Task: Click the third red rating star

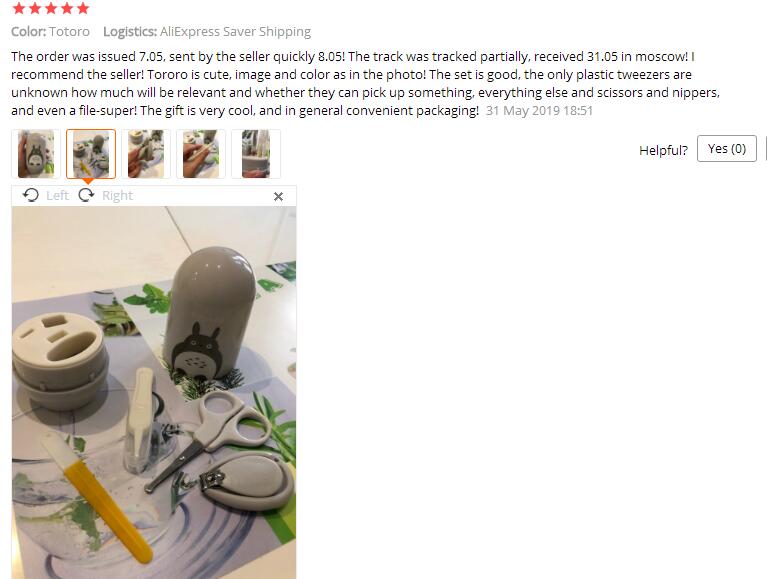Action: 51,8
